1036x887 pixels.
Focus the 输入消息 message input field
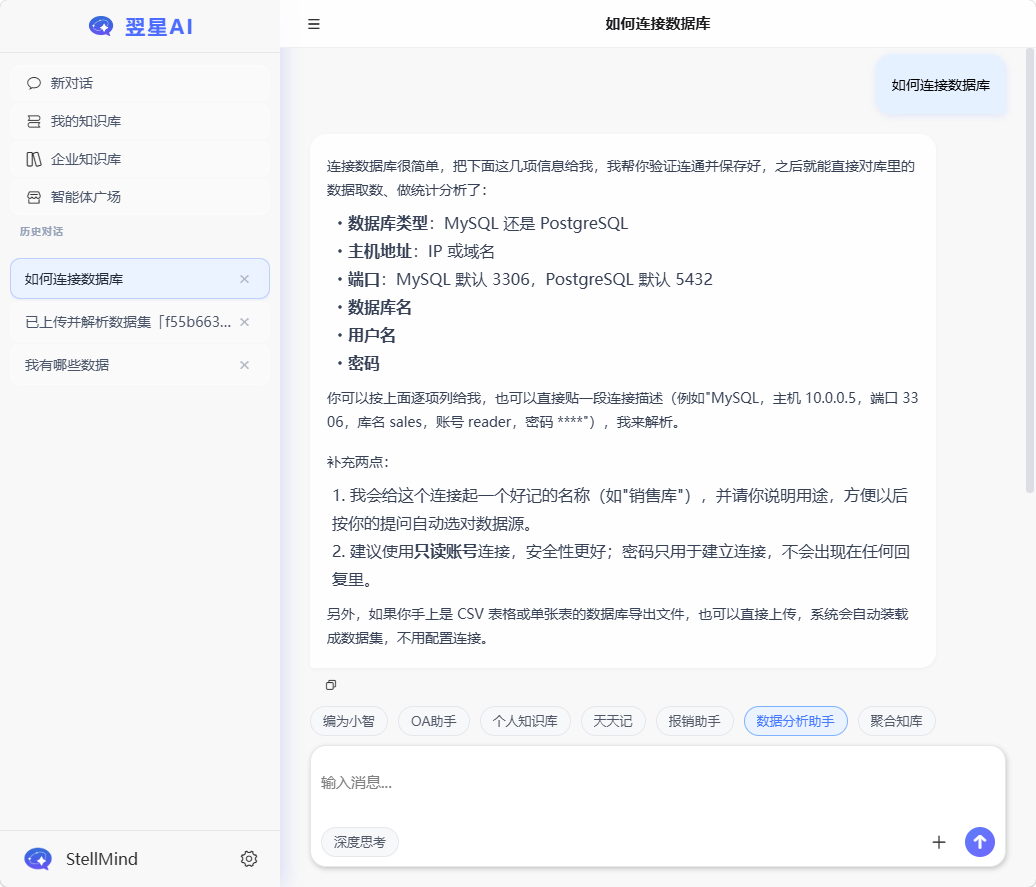point(657,783)
